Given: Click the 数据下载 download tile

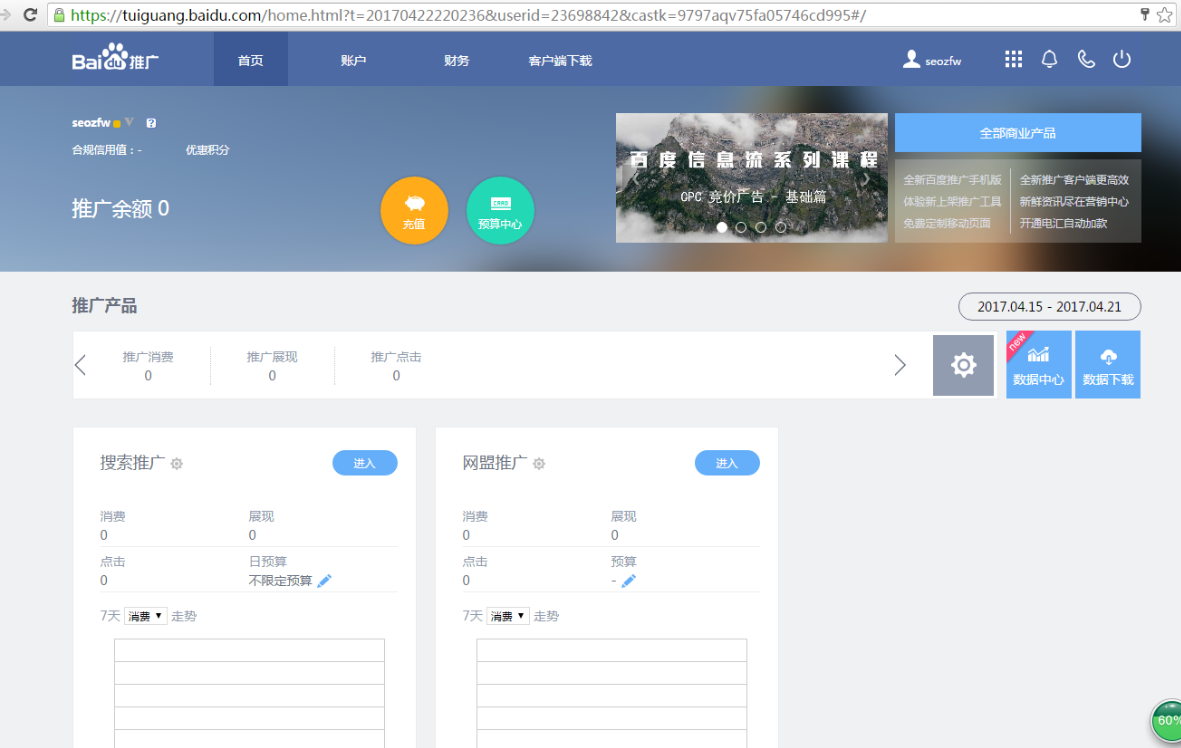Looking at the screenshot, I should tap(1108, 365).
